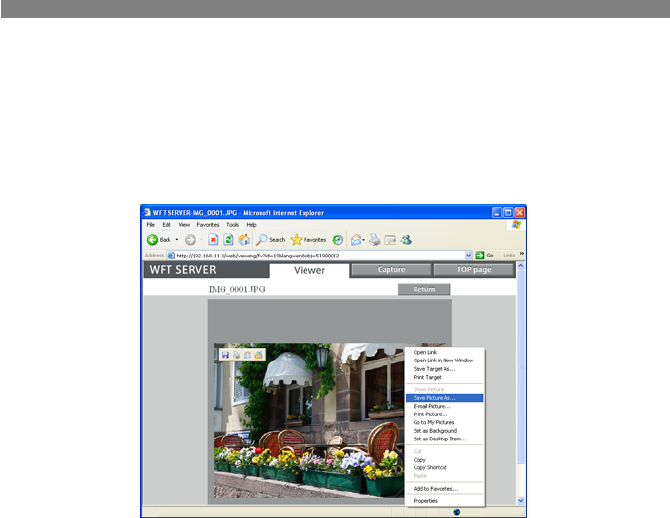Click the page icon in address bar
The height and width of the screenshot is (518, 670).
pos(171,255)
